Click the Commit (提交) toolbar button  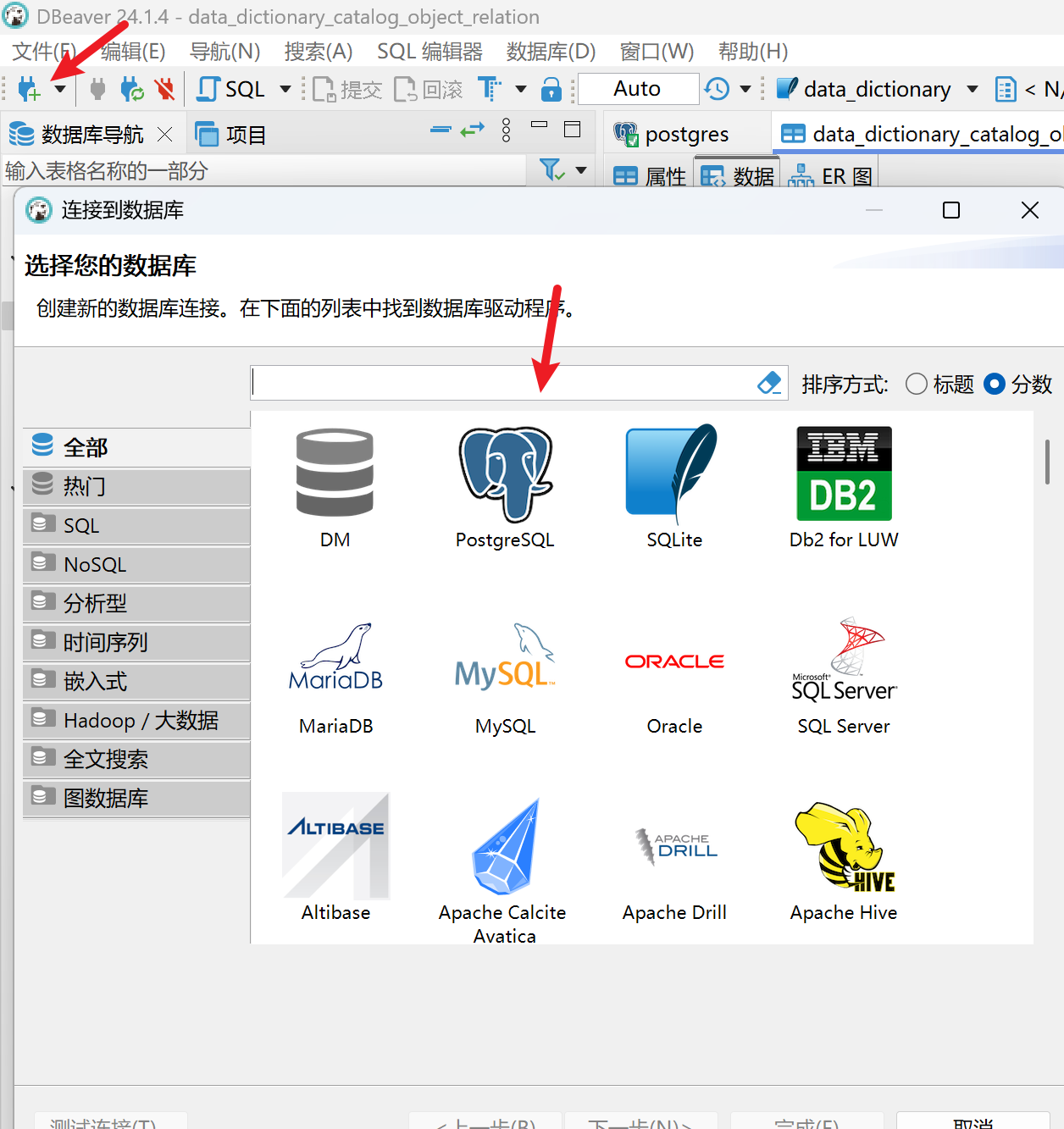[347, 89]
